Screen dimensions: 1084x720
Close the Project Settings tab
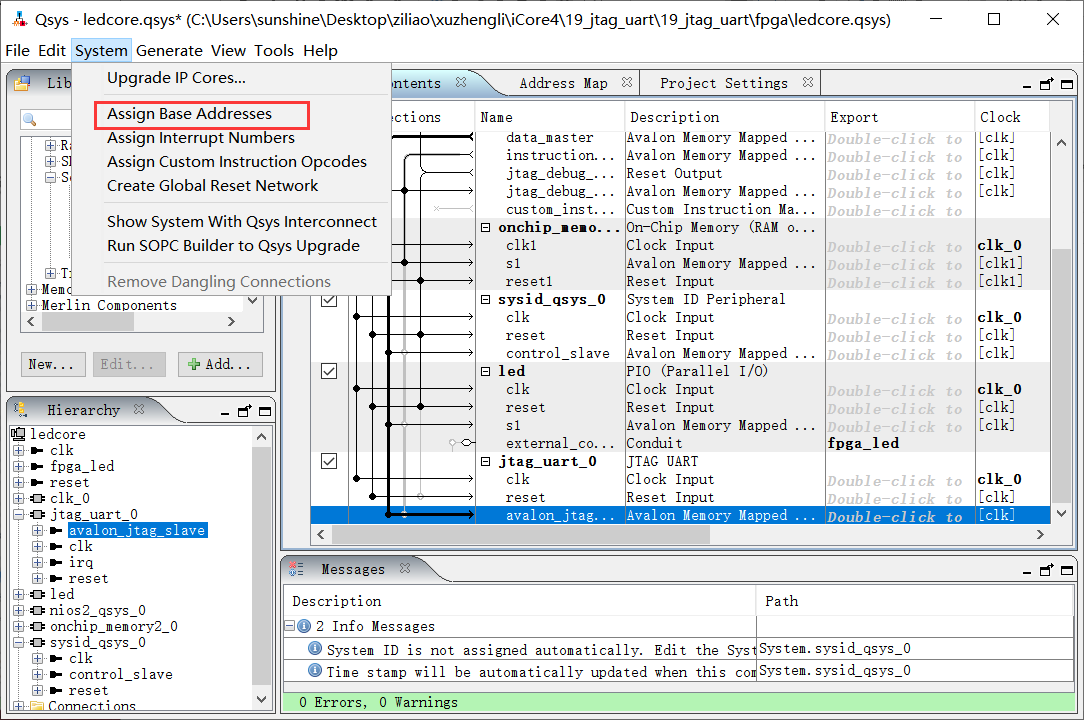pyautogui.click(x=808, y=83)
